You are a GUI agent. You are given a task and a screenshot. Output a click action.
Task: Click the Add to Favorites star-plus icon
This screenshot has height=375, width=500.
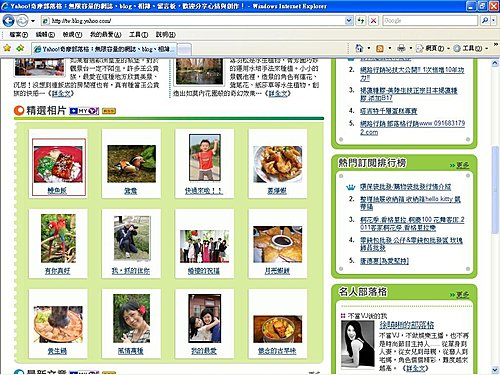pyautogui.click(x=20, y=48)
